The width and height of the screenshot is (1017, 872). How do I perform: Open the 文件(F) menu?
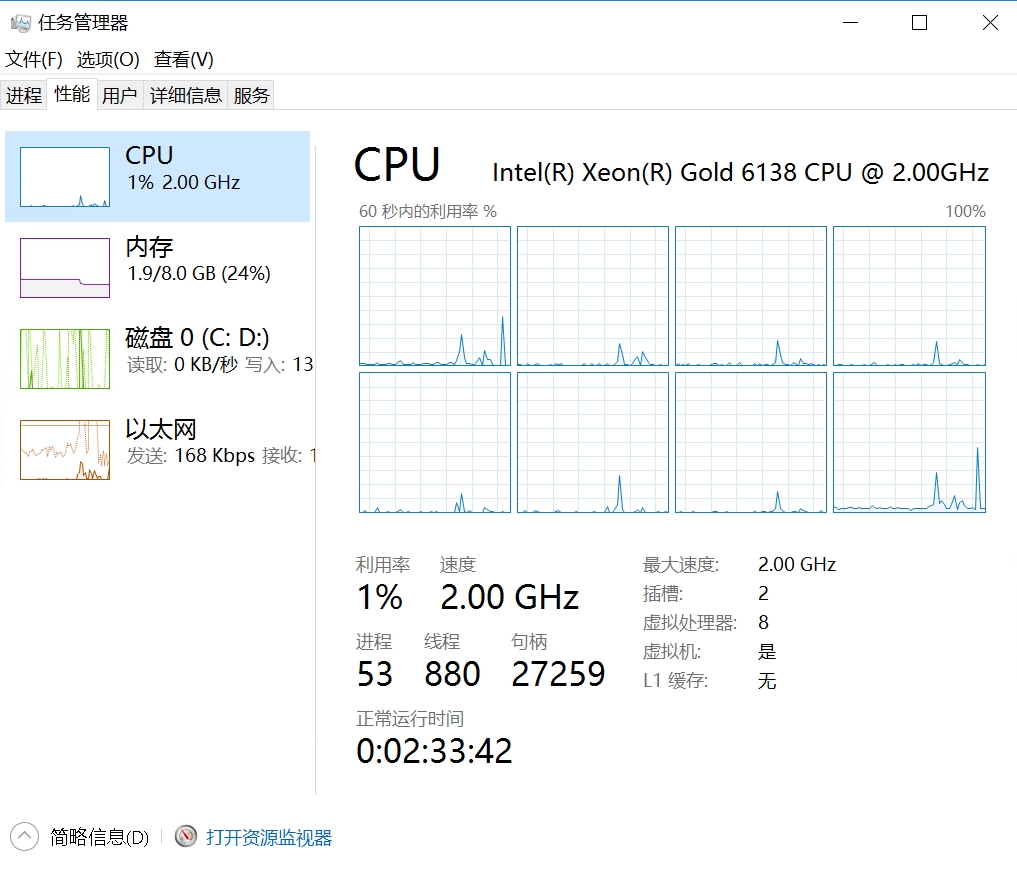[34, 60]
